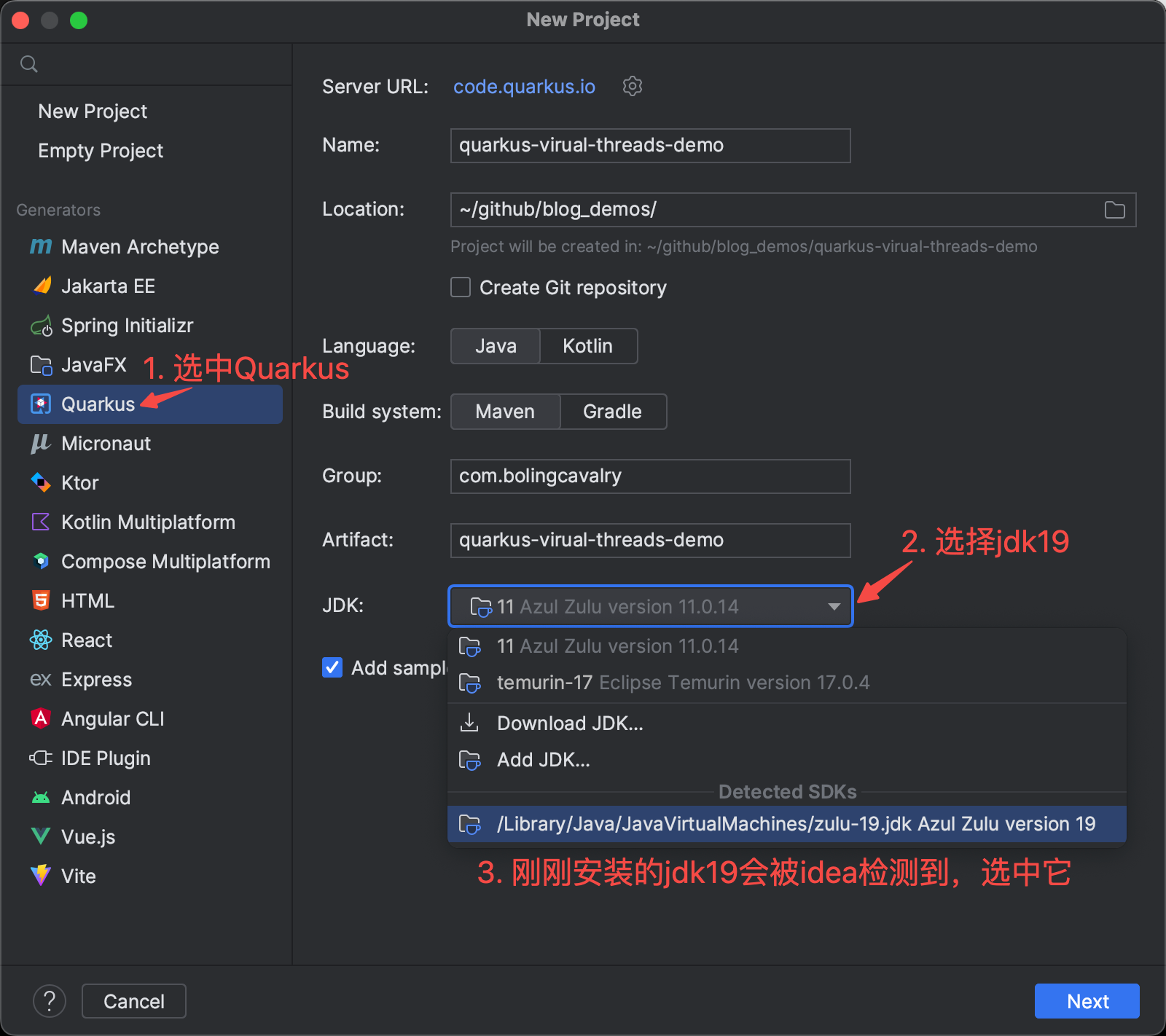Collapse the JDK dropdown arrow

[834, 606]
